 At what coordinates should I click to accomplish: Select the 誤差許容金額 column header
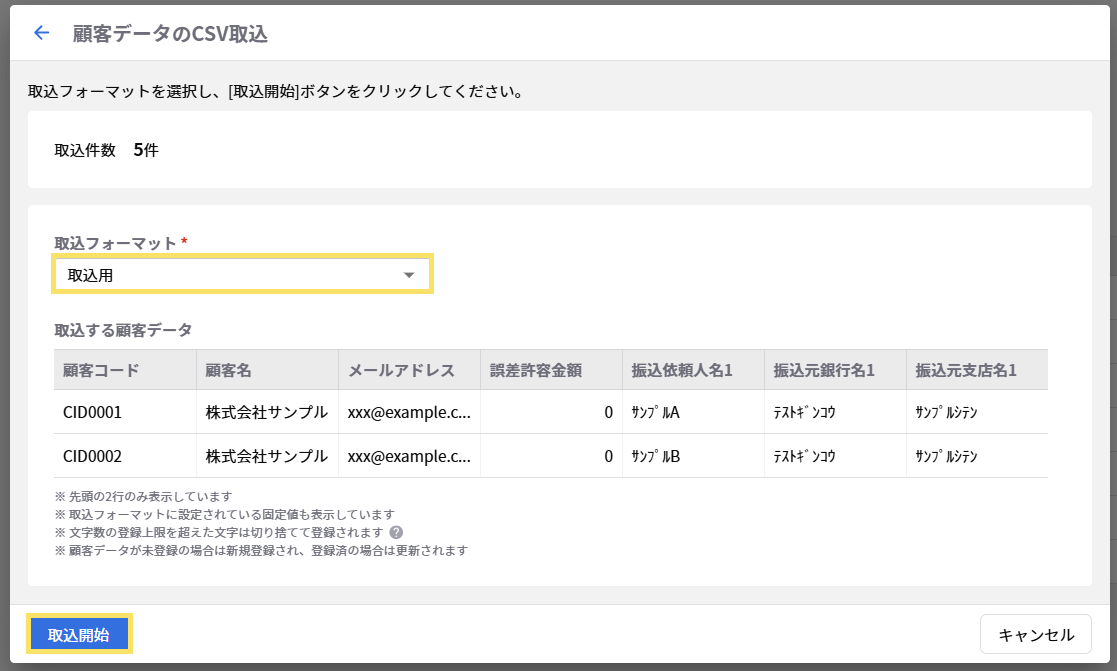(536, 370)
